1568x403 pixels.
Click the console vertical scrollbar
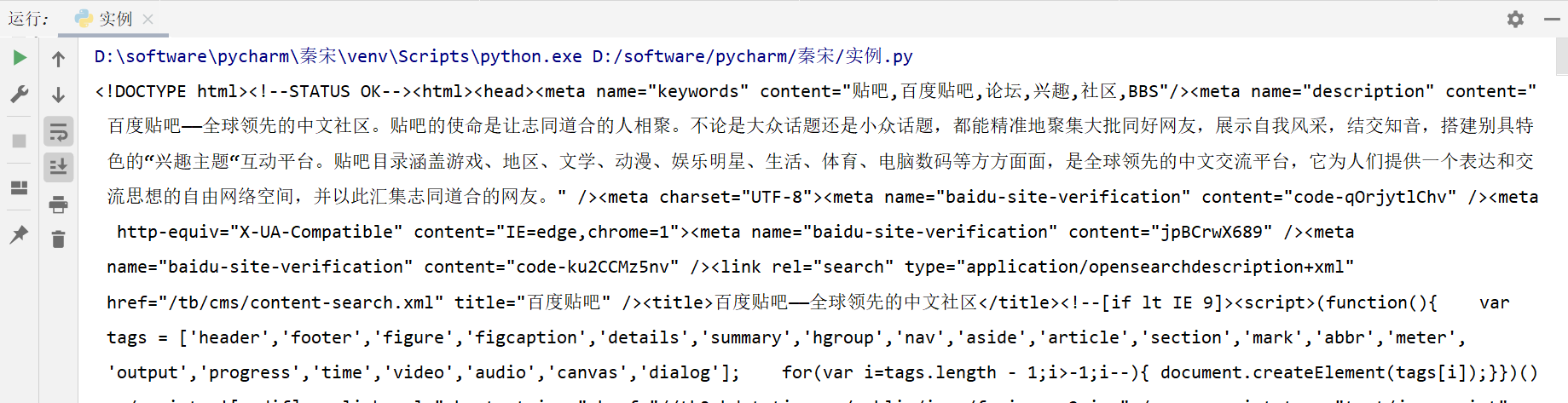pos(1560,56)
